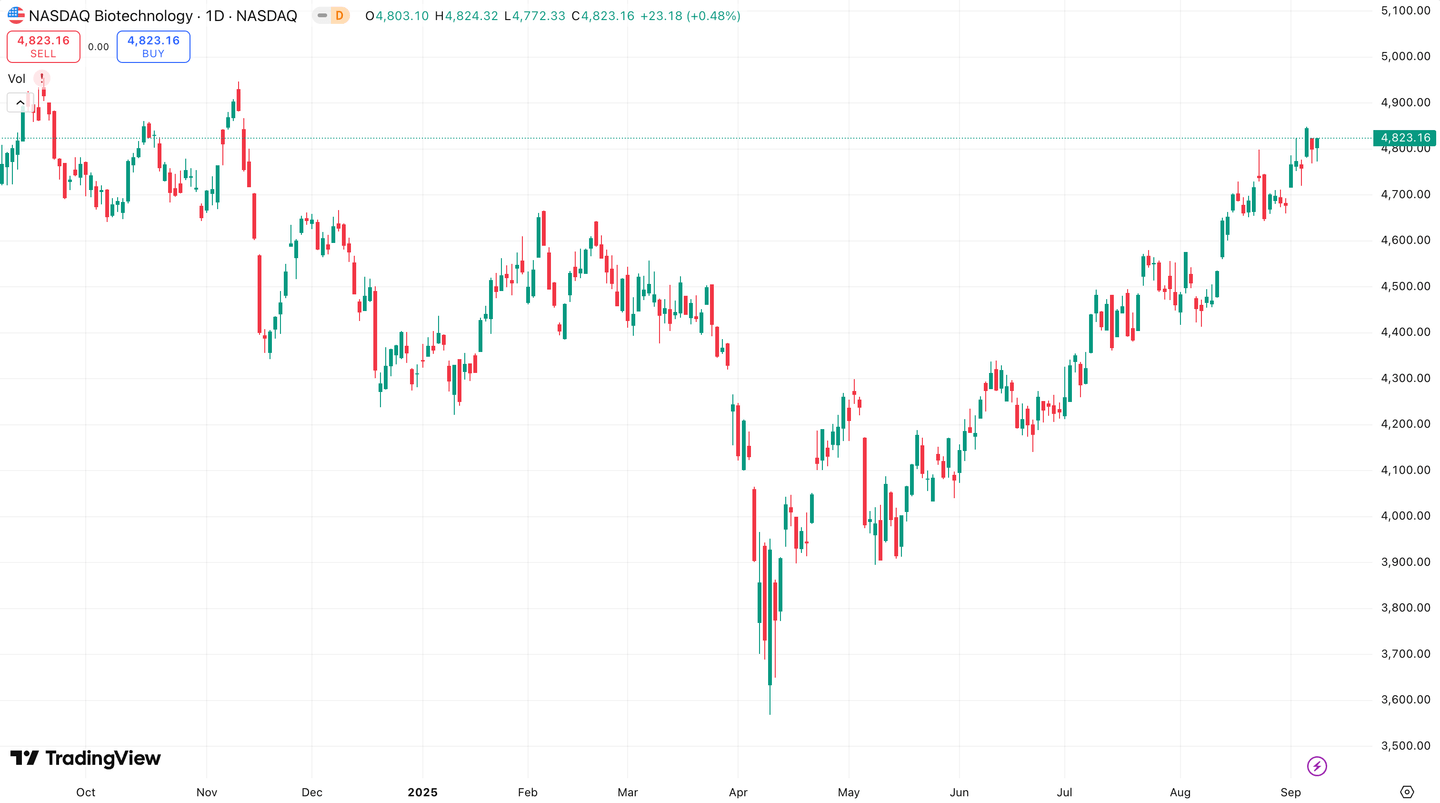This screenshot has height=803, width=1440.
Task: Open the US flag symbol icon
Action: 14,15
